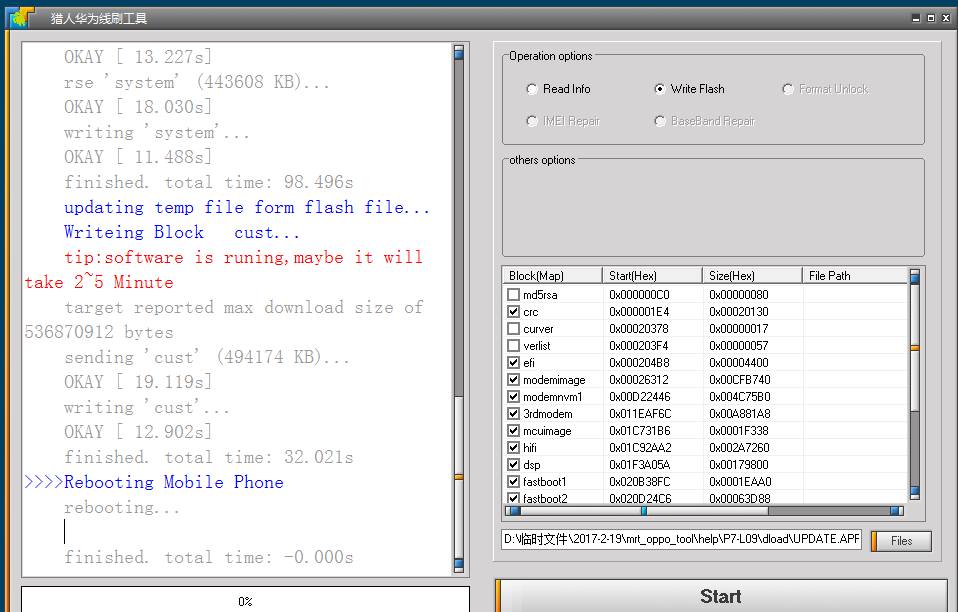This screenshot has height=612, width=958.
Task: Click the Block(Map) column header
Action: point(552,275)
